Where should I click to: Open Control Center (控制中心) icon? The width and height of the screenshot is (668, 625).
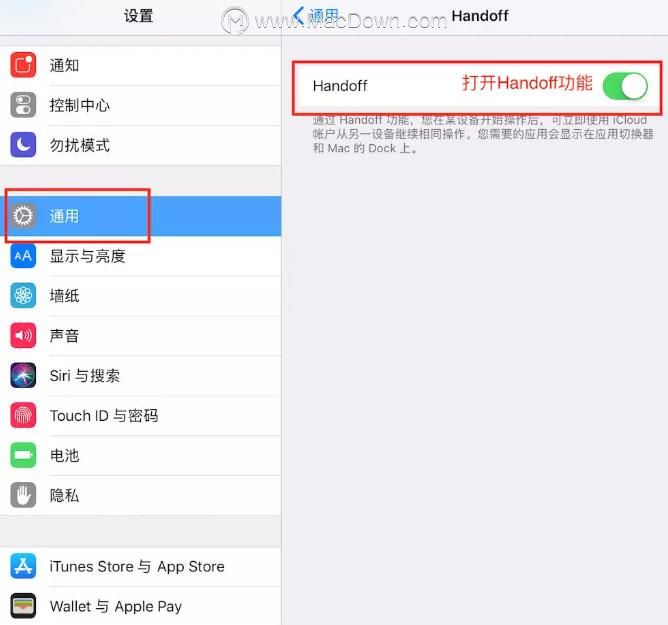(x=23, y=105)
